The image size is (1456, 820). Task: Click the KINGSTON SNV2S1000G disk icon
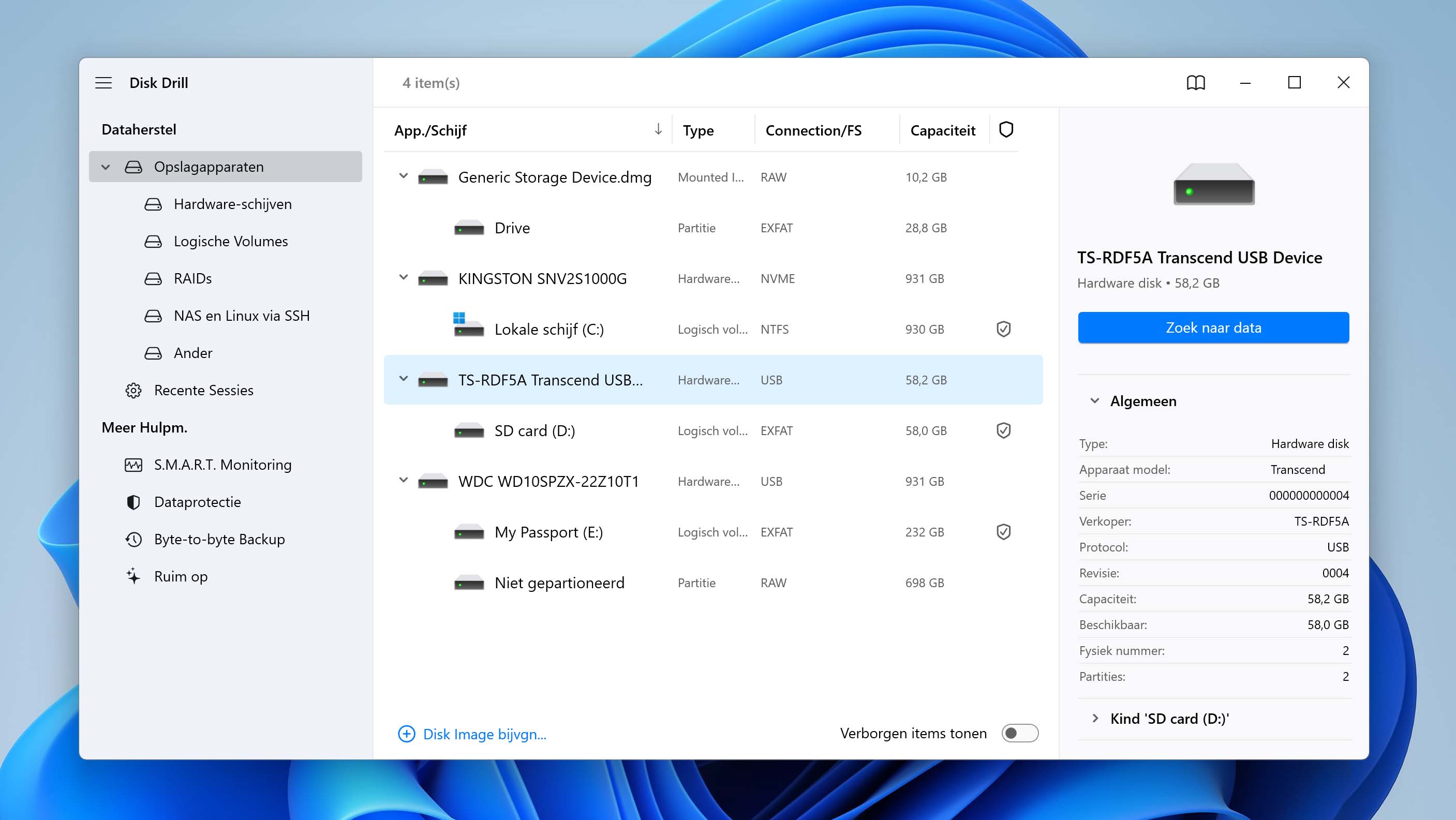pos(433,279)
